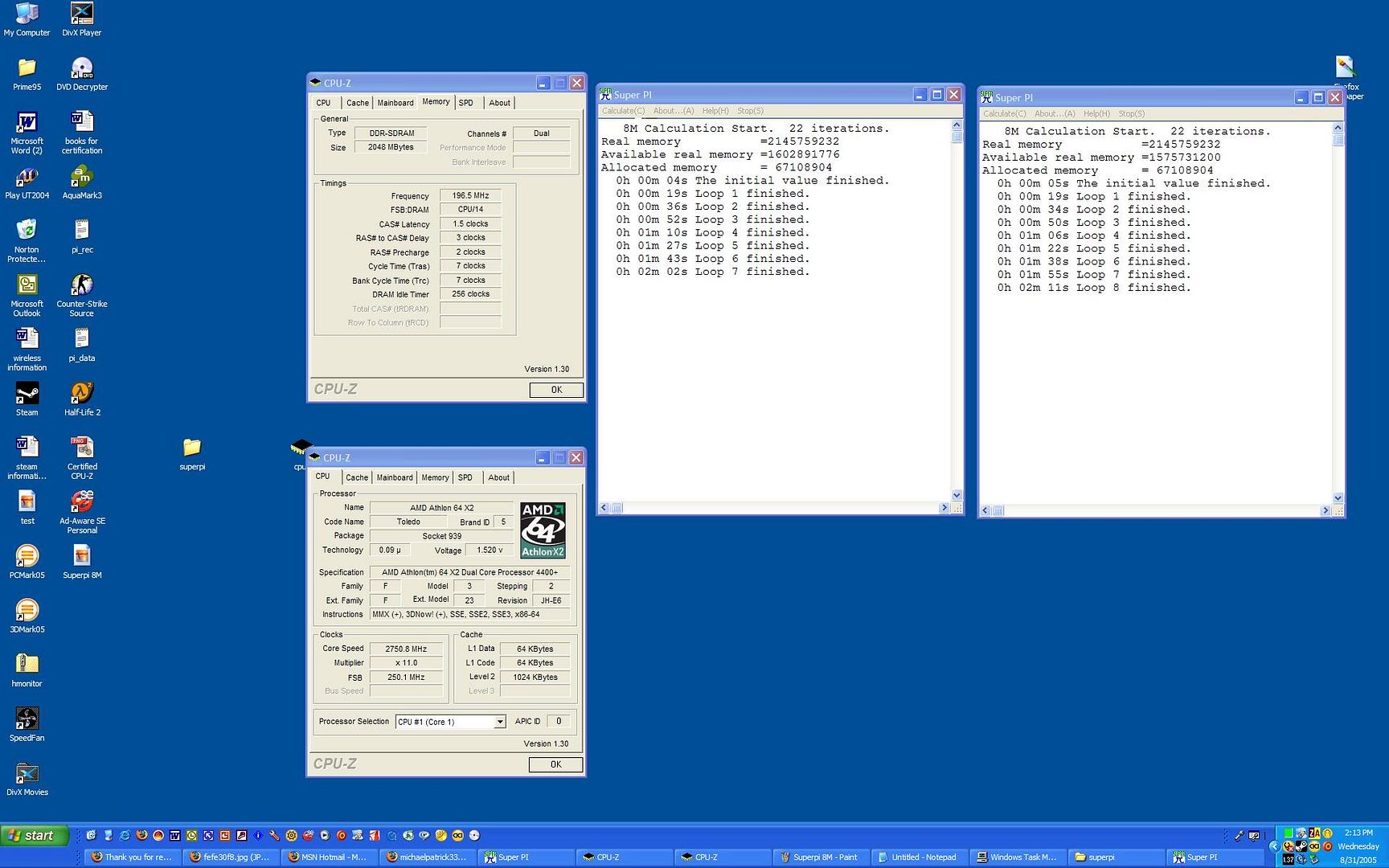Launch the 3DMark05 icon

point(27,616)
